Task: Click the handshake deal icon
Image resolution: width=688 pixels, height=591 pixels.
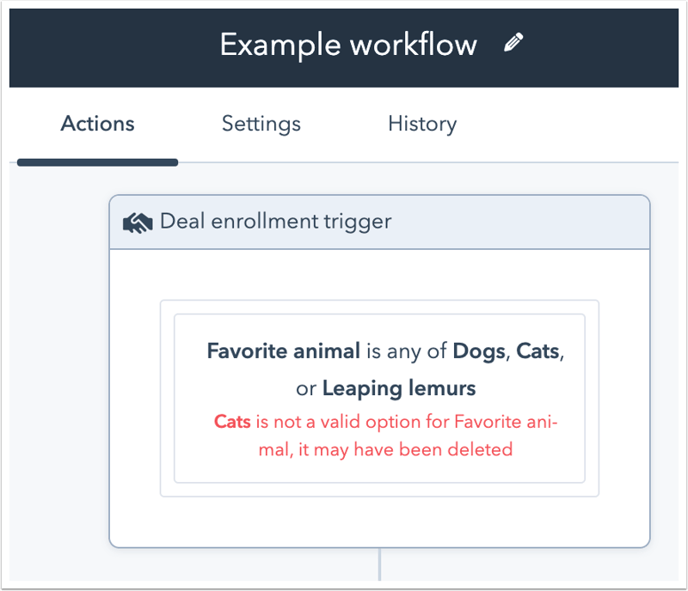Action: (x=138, y=222)
